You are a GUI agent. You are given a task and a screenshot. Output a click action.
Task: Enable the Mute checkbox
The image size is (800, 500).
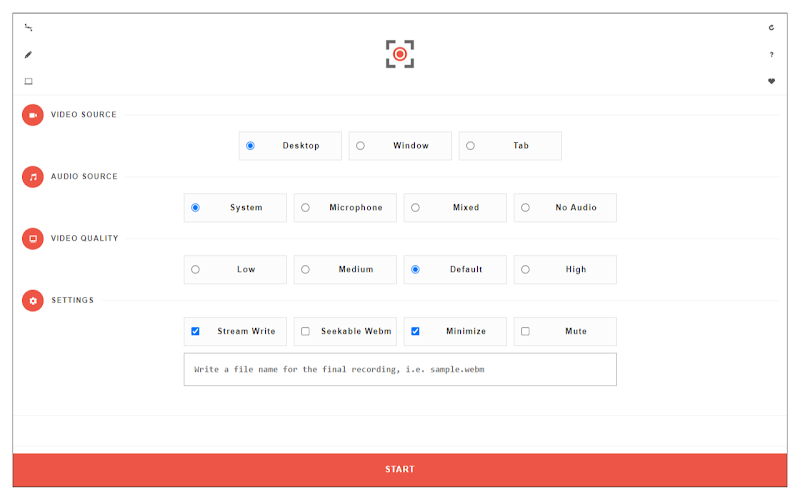pyautogui.click(x=526, y=332)
